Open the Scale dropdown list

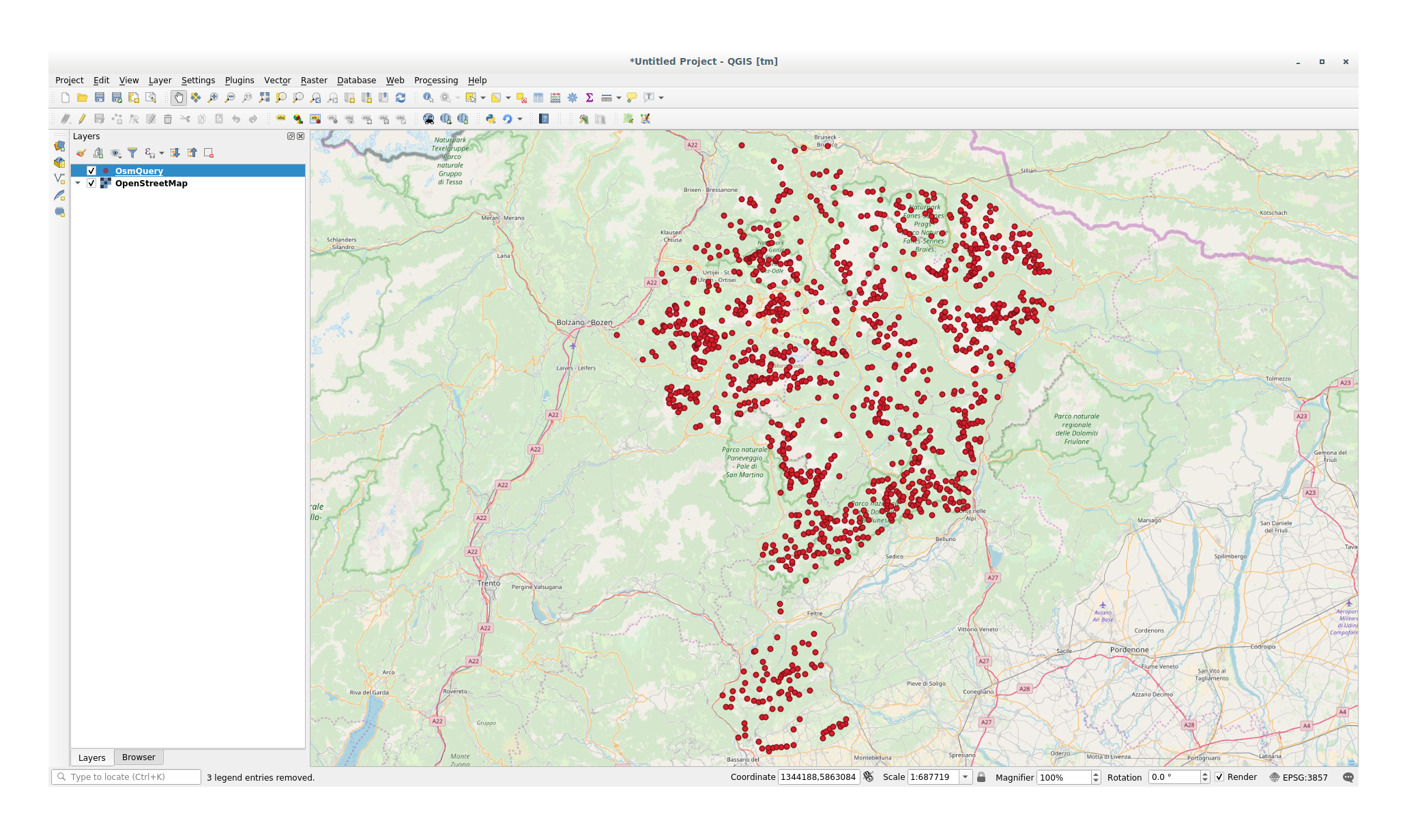(965, 777)
